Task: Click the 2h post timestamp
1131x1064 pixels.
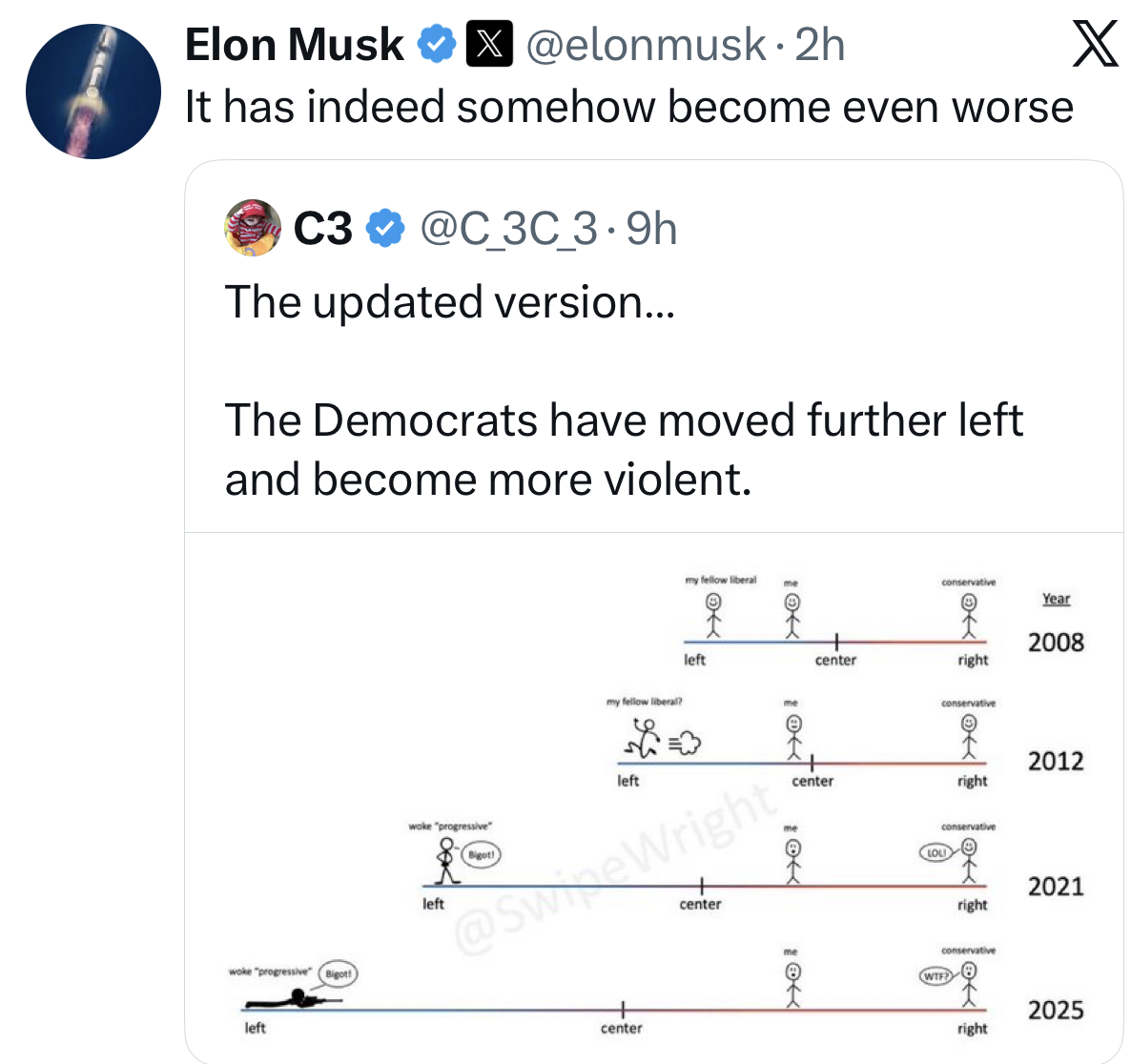Action: click(819, 45)
